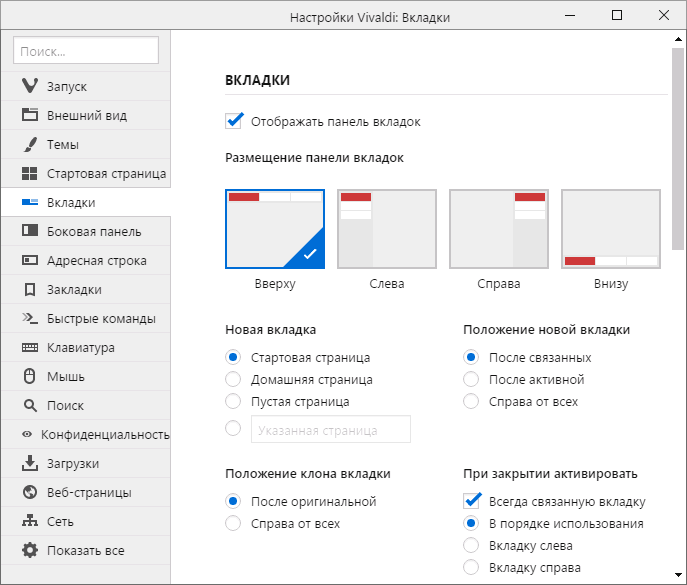Viewport: 687px width, 585px height.
Task: Choose После активной tab position
Action: pos(472,379)
